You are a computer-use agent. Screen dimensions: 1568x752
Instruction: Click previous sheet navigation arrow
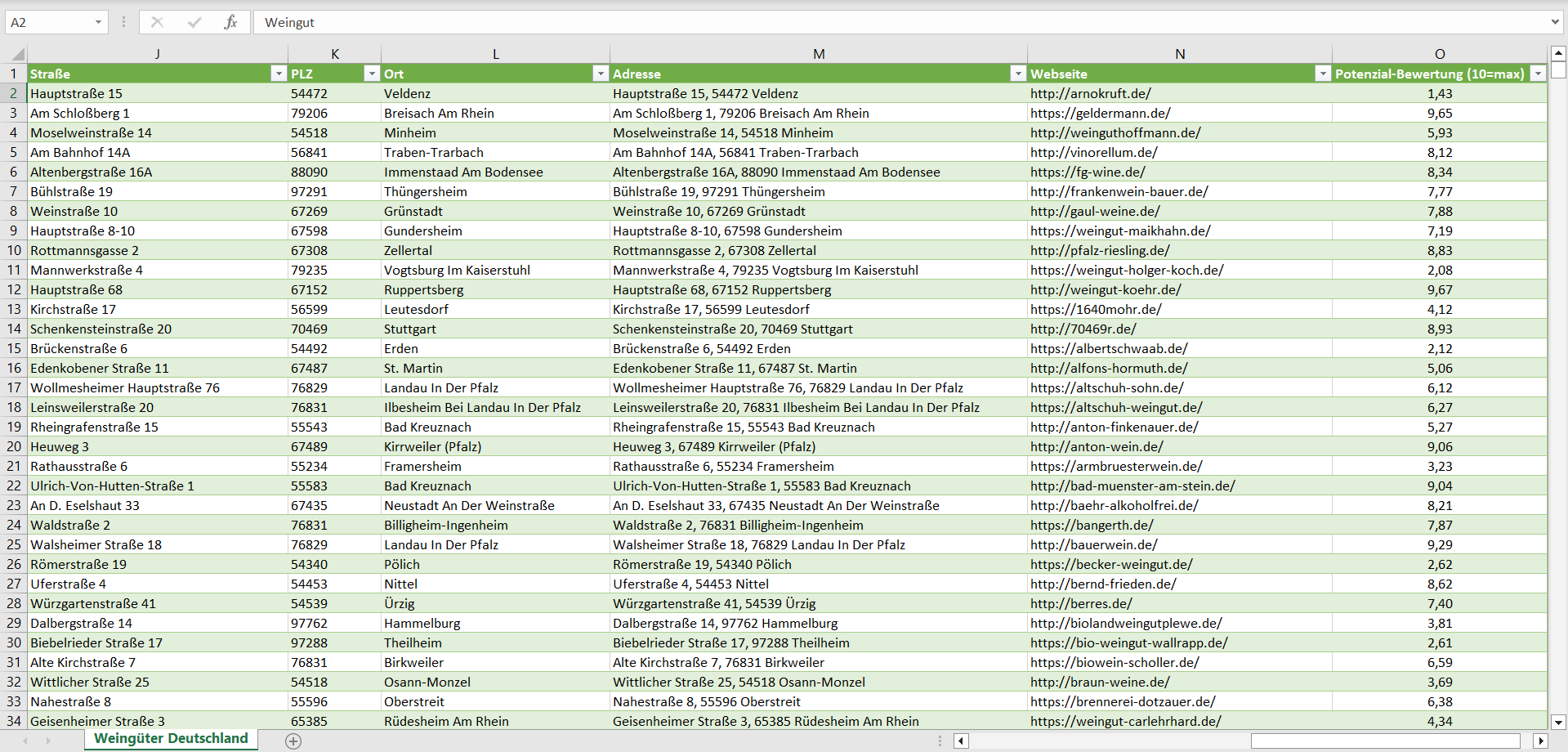25,741
